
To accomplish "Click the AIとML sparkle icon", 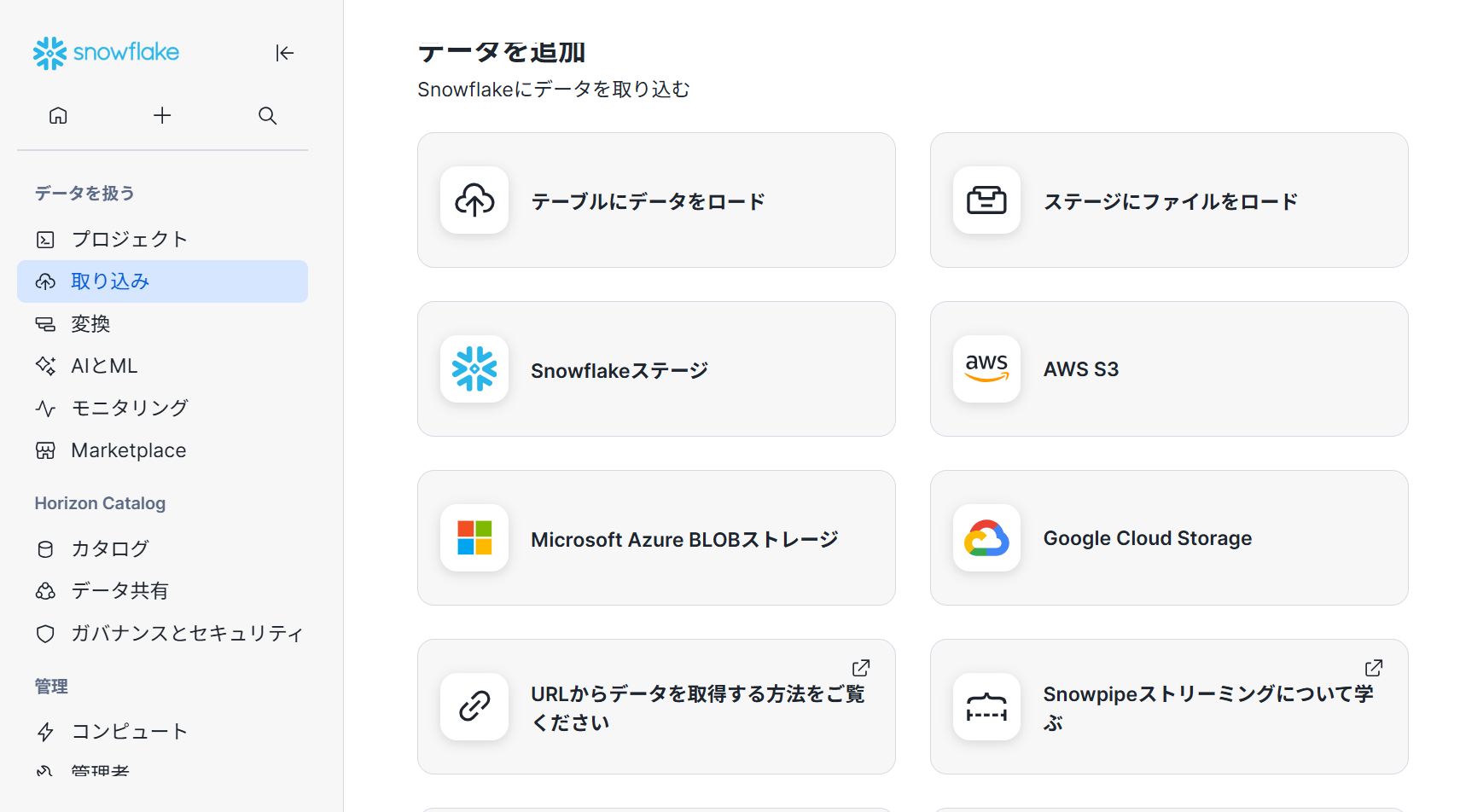I will click(45, 366).
